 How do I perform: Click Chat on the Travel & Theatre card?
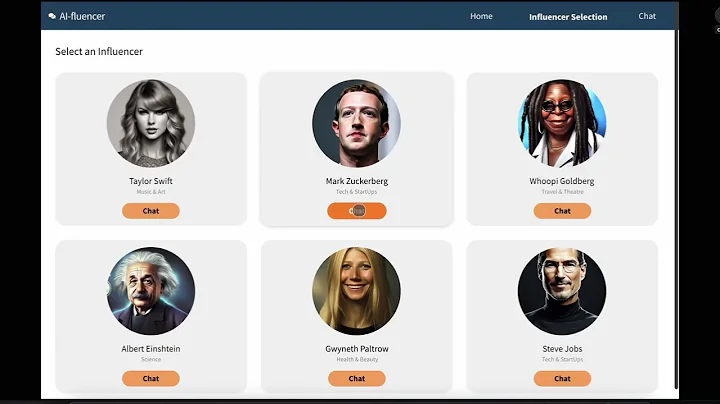562,211
